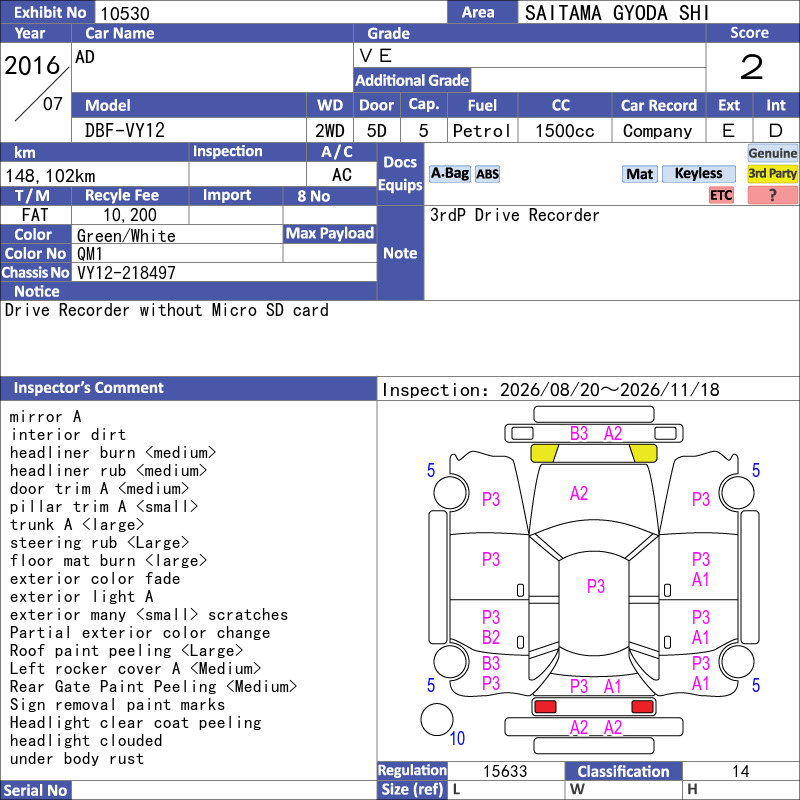Click the color number QM1
Viewport: 800px width, 800px height.
90,254
